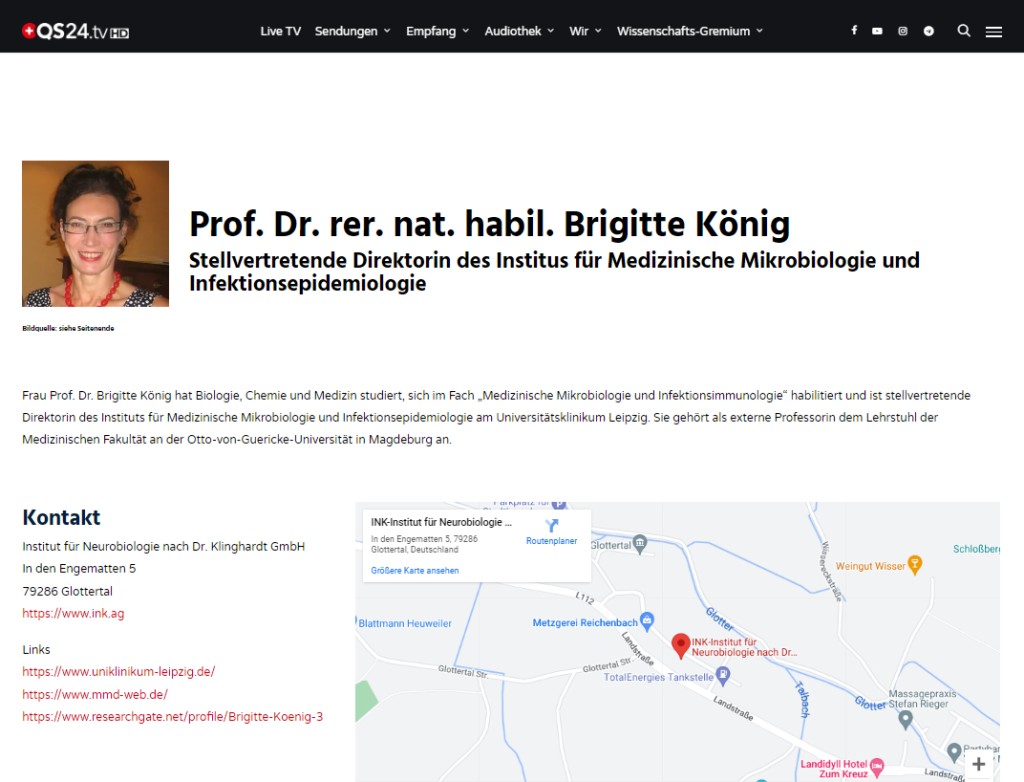Click the red INK-Institut map pin

point(680,645)
